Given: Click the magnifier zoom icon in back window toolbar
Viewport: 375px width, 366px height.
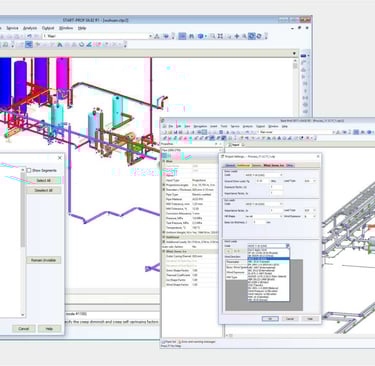Looking at the screenshot, I should tap(212, 36).
